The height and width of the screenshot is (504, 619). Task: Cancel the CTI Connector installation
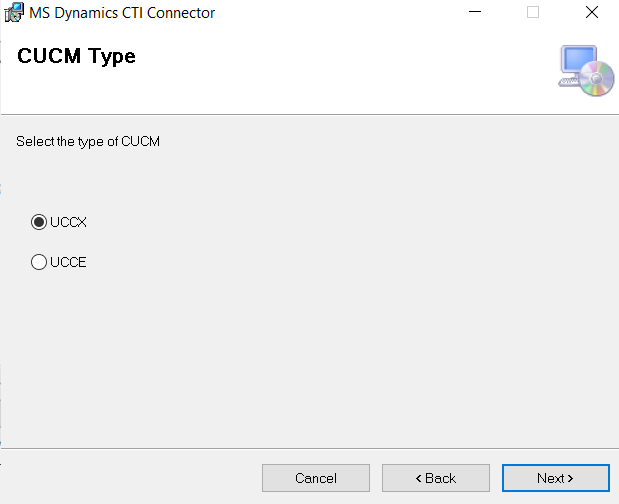tap(315, 478)
